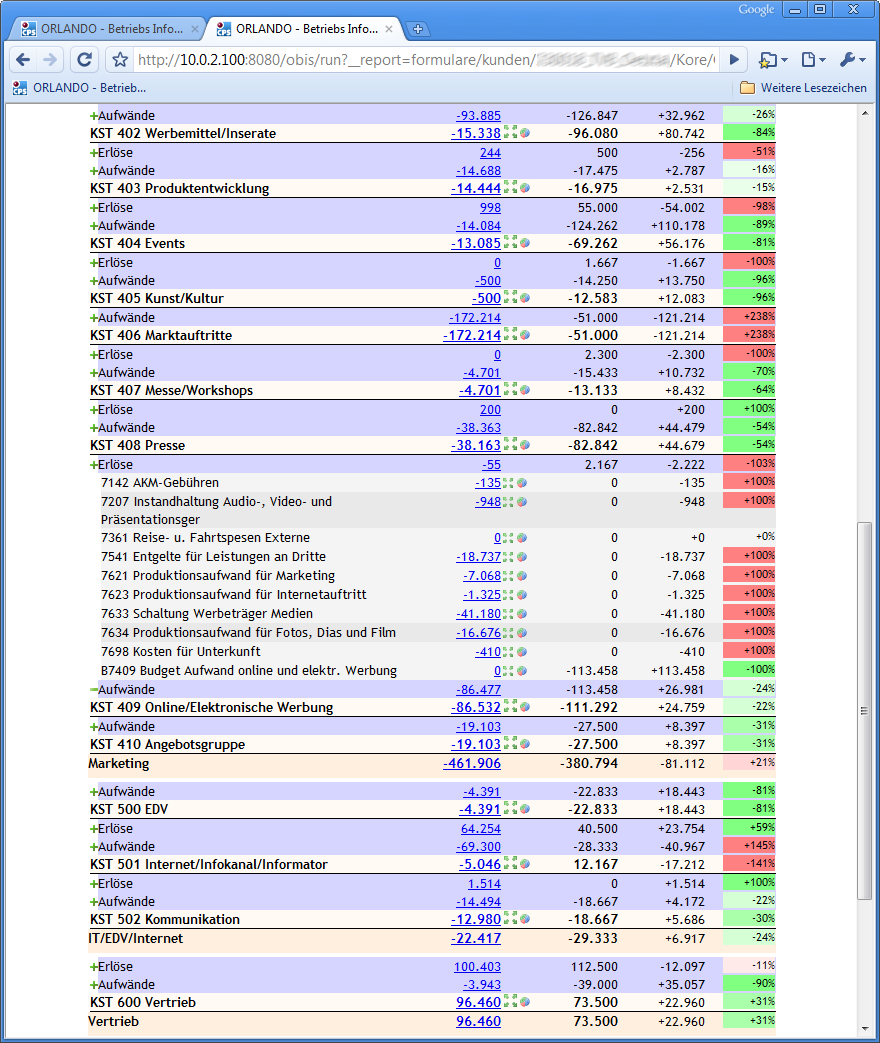Open the page menu dropdown
880x1043 pixels.
813,60
